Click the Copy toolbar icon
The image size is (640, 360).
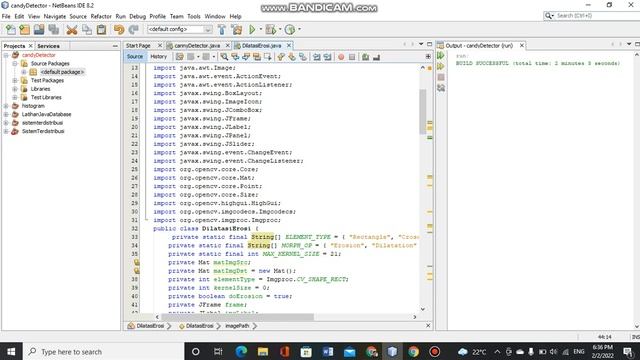coord(87,29)
